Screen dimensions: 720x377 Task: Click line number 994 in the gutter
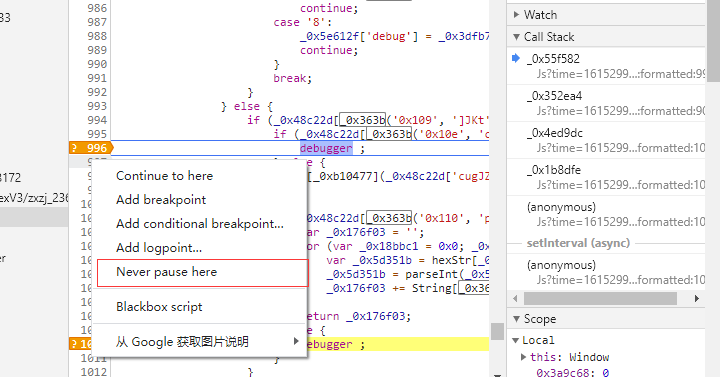click(x=97, y=120)
